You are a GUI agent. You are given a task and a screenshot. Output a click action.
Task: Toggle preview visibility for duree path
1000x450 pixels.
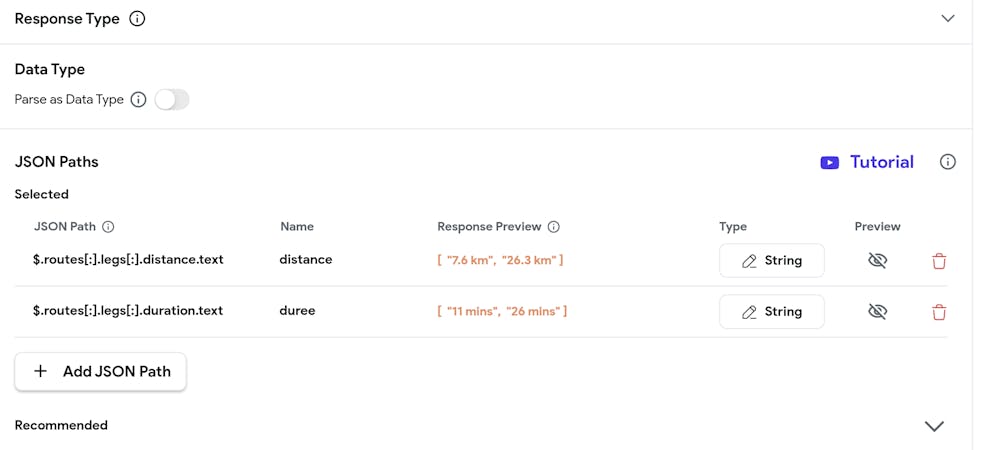(877, 312)
